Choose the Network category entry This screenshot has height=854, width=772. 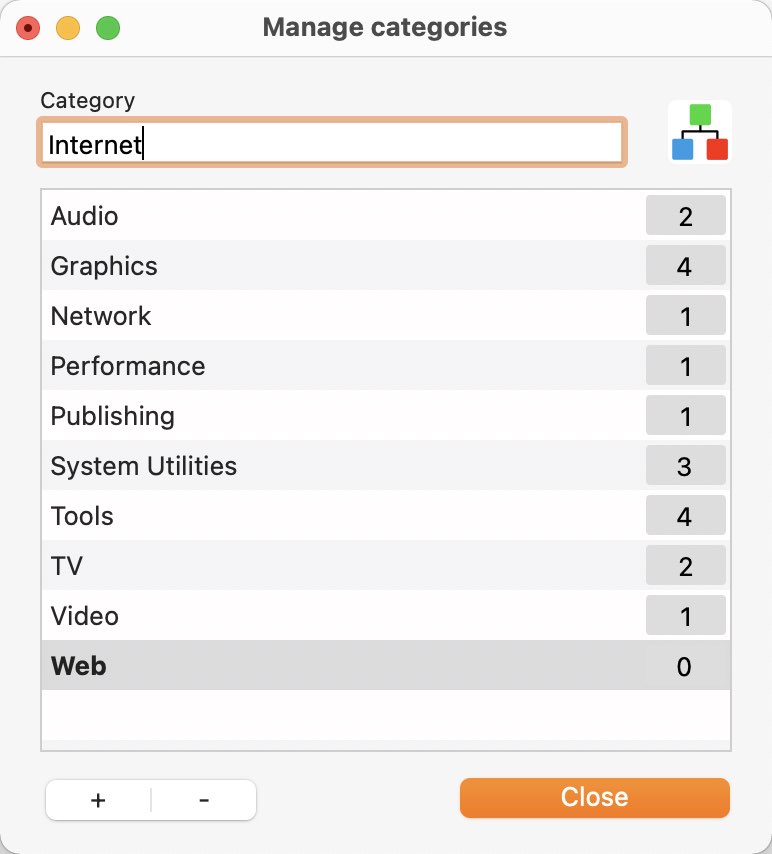click(386, 316)
